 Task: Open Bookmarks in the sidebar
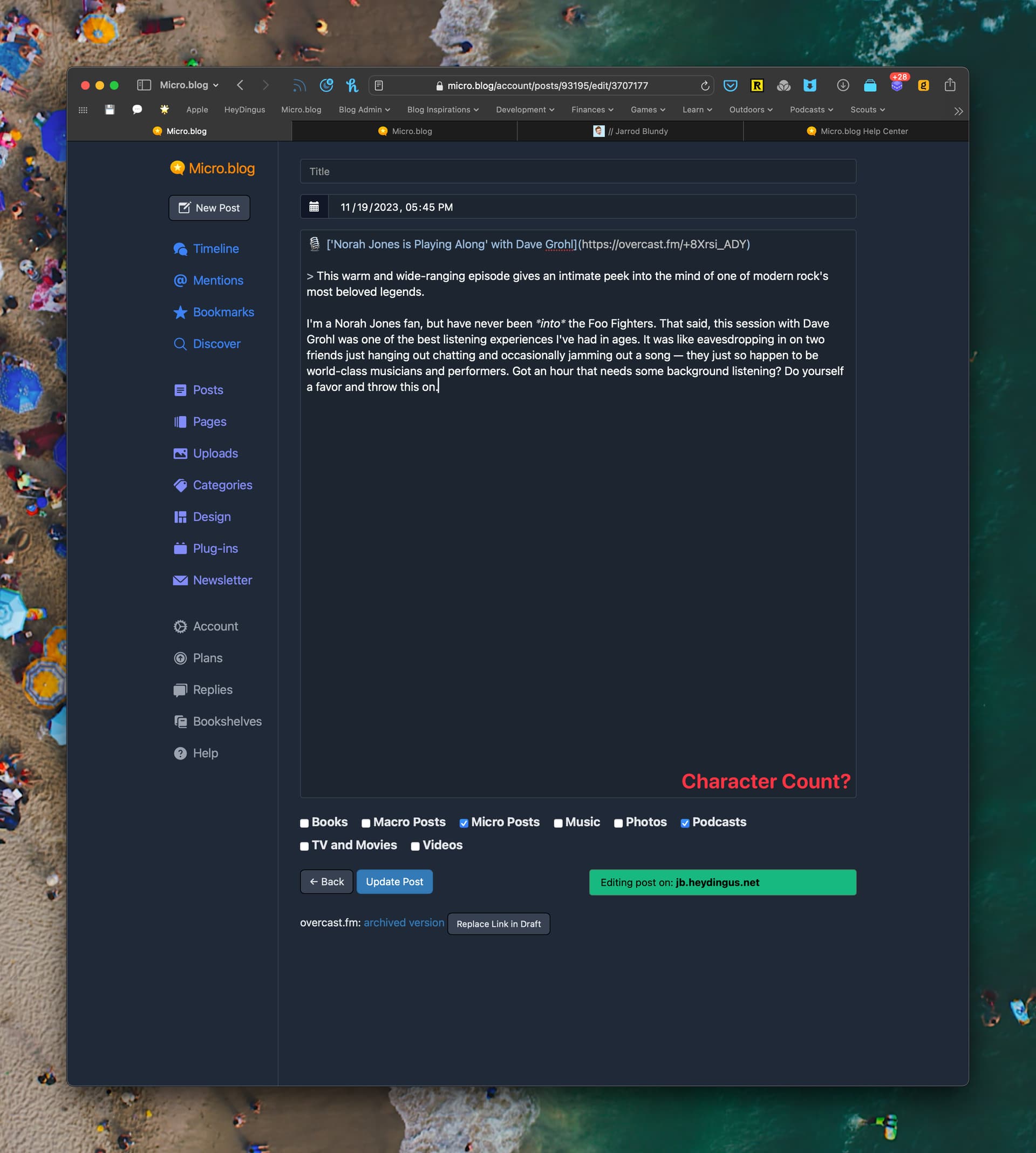click(x=214, y=312)
